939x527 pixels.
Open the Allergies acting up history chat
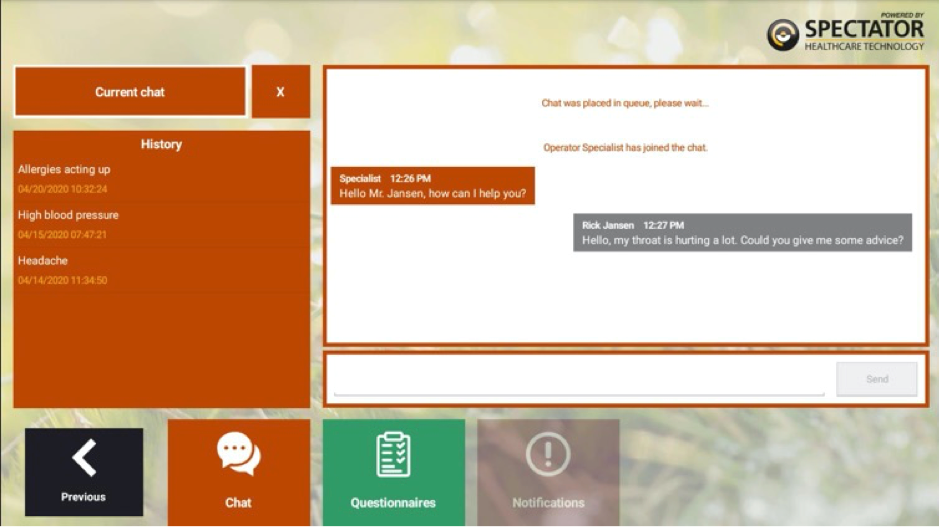coord(162,178)
